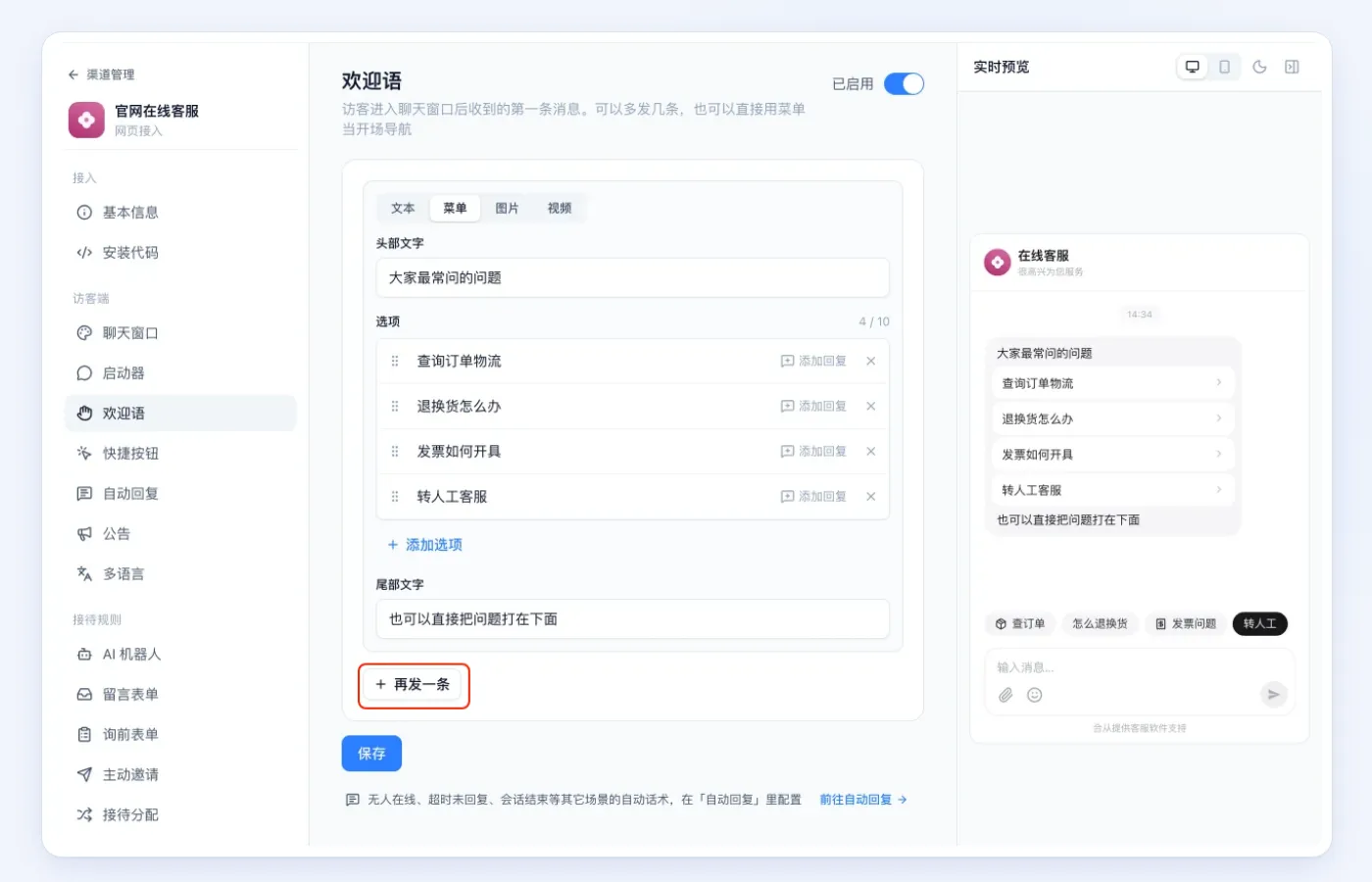The image size is (1372, 882).
Task: Switch preview to desktop view
Action: point(1192,67)
